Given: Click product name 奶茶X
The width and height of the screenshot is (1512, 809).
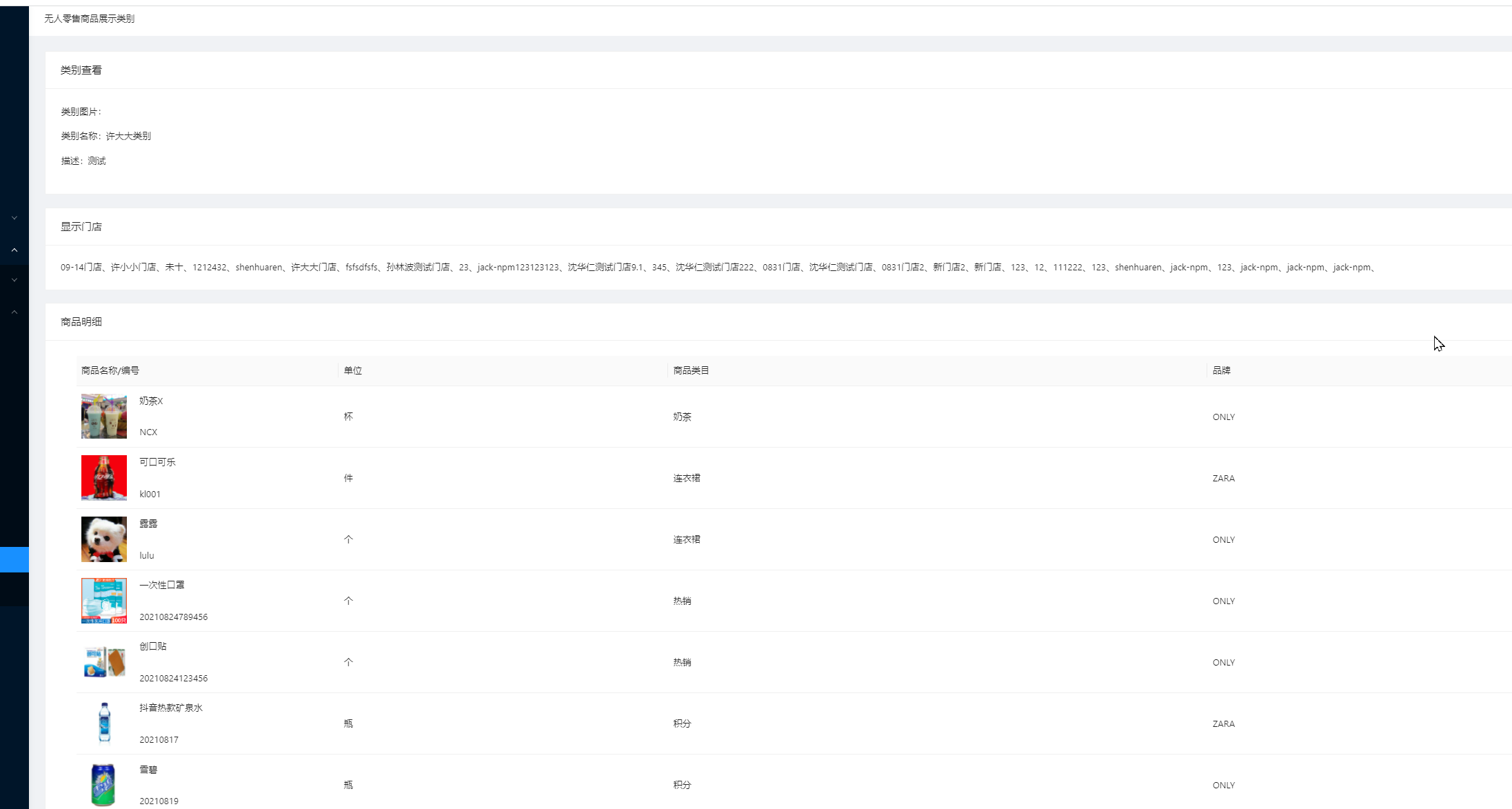Looking at the screenshot, I should pos(151,401).
